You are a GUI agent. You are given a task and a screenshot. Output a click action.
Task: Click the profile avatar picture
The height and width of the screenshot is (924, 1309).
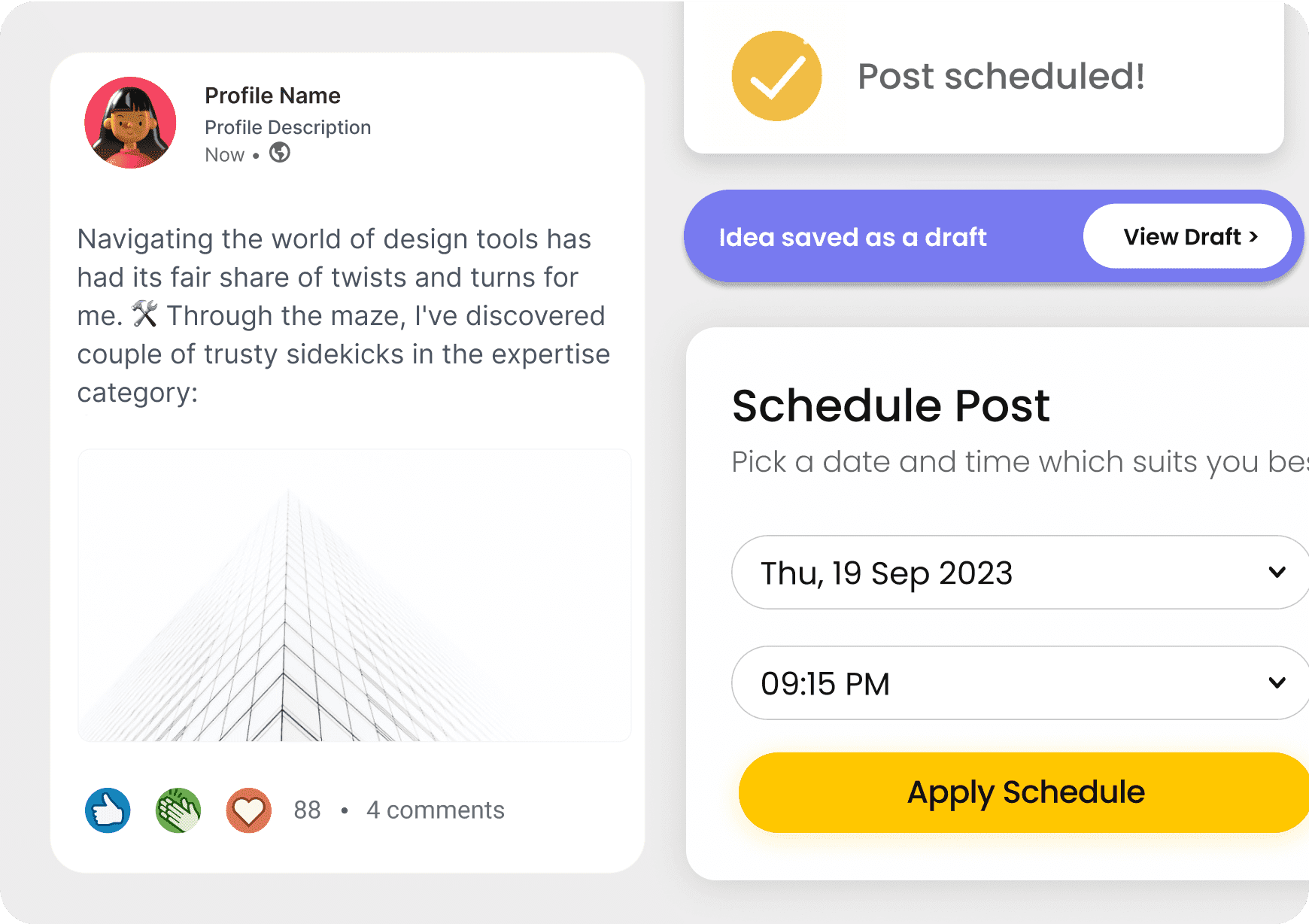pos(130,123)
